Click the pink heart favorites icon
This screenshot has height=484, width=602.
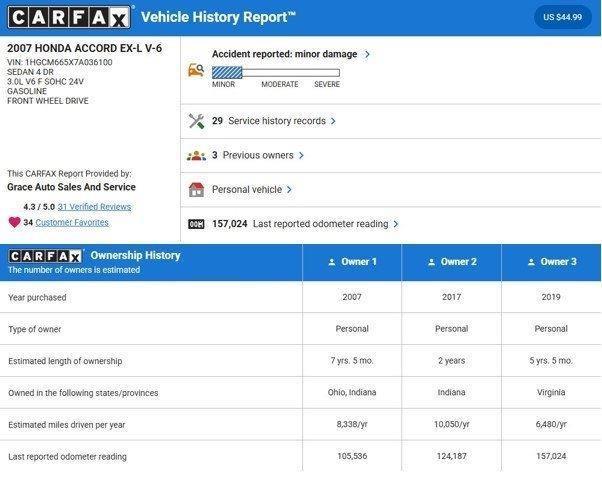(x=15, y=222)
